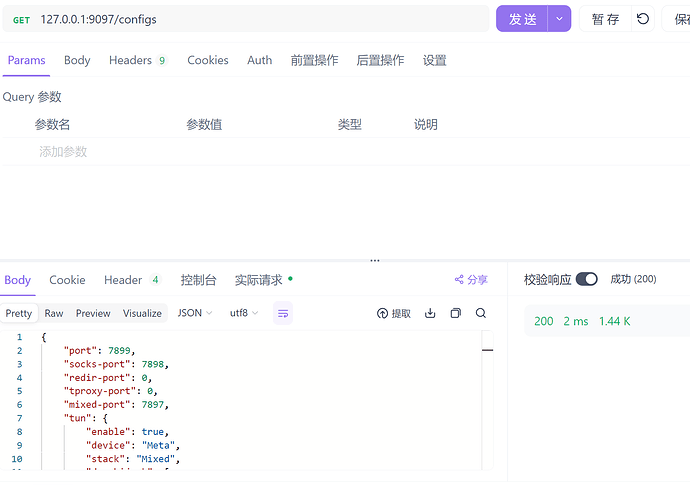Click the "mixed-port": 7897 line
The image size is (690, 485).
pos(116,405)
